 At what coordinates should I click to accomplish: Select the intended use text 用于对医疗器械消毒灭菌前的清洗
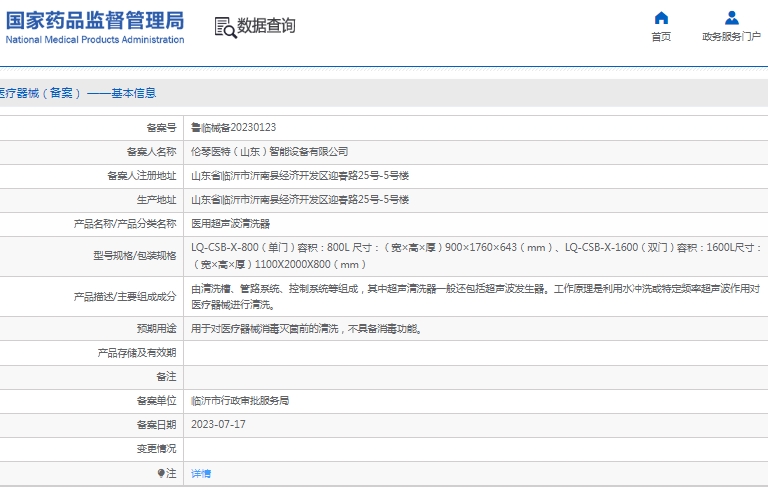point(307,328)
